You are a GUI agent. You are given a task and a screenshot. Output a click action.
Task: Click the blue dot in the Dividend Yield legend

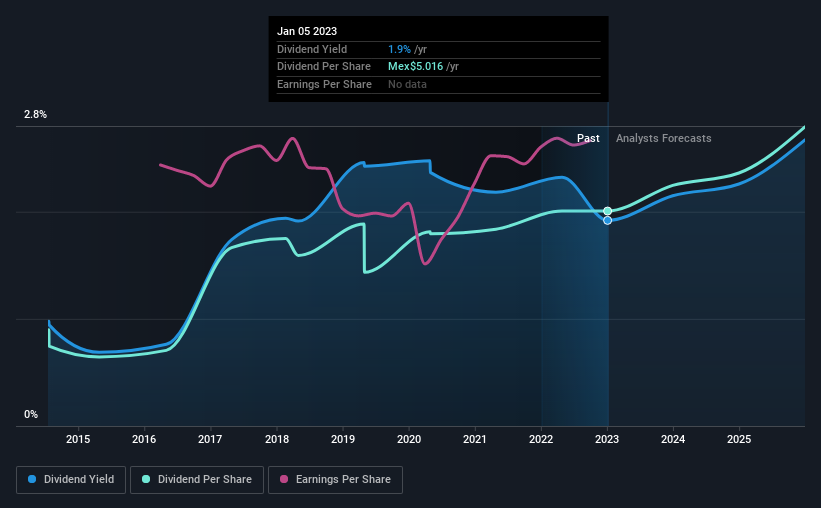pyautogui.click(x=32, y=479)
